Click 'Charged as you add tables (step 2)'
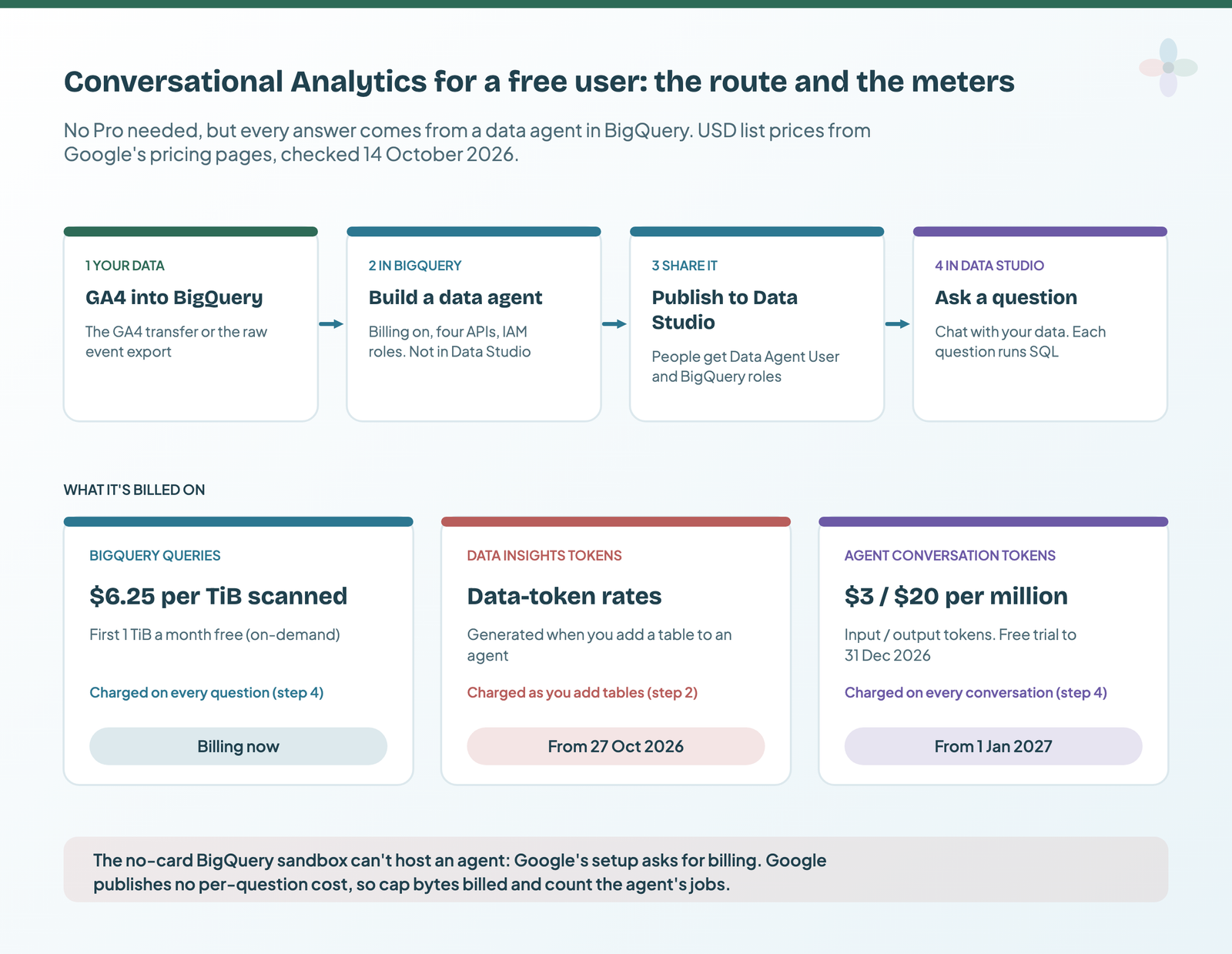Image resolution: width=1232 pixels, height=954 pixels. point(582,692)
